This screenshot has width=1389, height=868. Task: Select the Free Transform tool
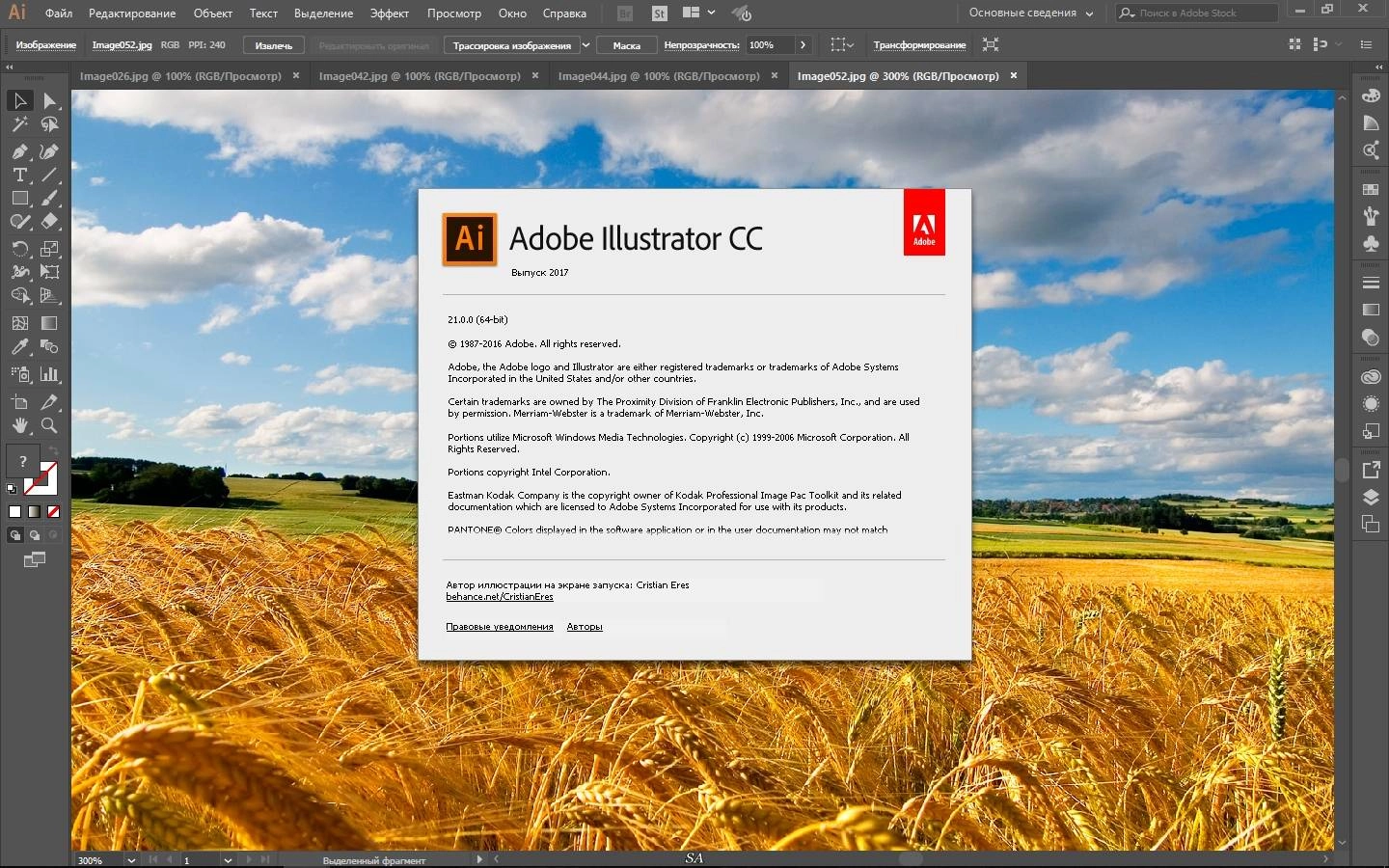click(49, 272)
